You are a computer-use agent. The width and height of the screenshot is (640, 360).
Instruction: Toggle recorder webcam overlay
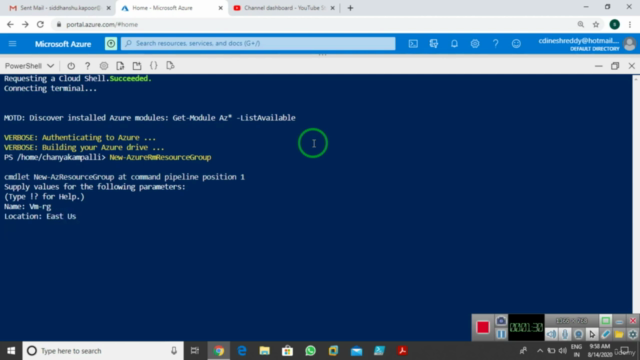point(578,334)
